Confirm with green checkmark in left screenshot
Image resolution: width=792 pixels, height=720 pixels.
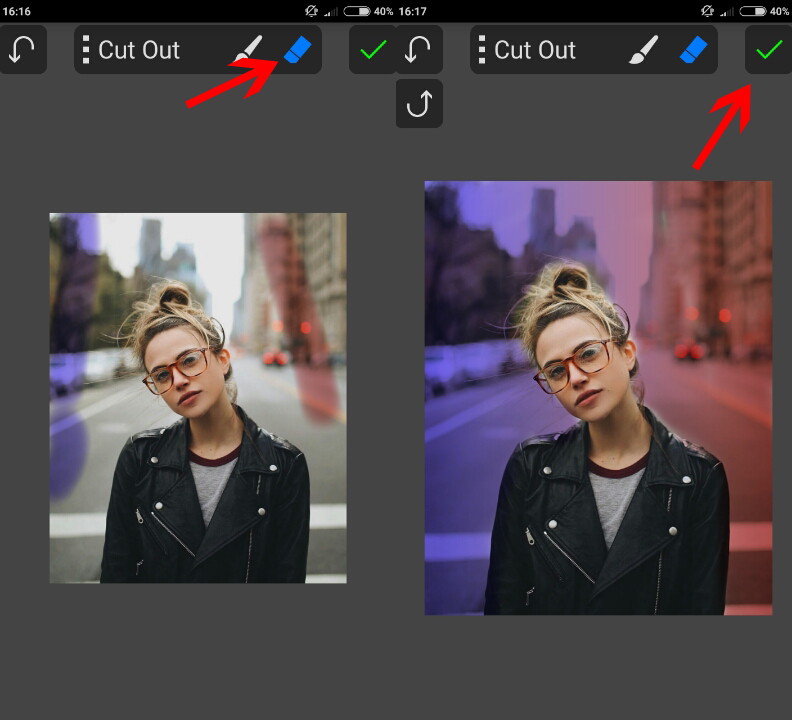pyautogui.click(x=373, y=50)
